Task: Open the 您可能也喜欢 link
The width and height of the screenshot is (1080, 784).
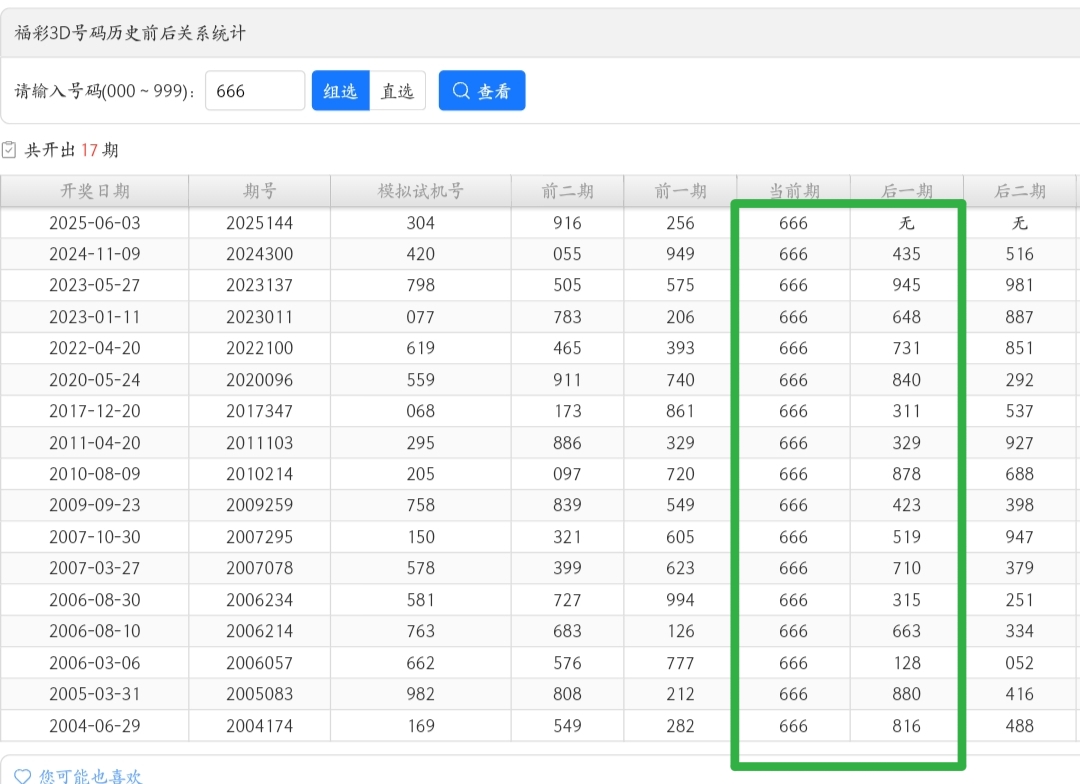Action: coord(90,776)
